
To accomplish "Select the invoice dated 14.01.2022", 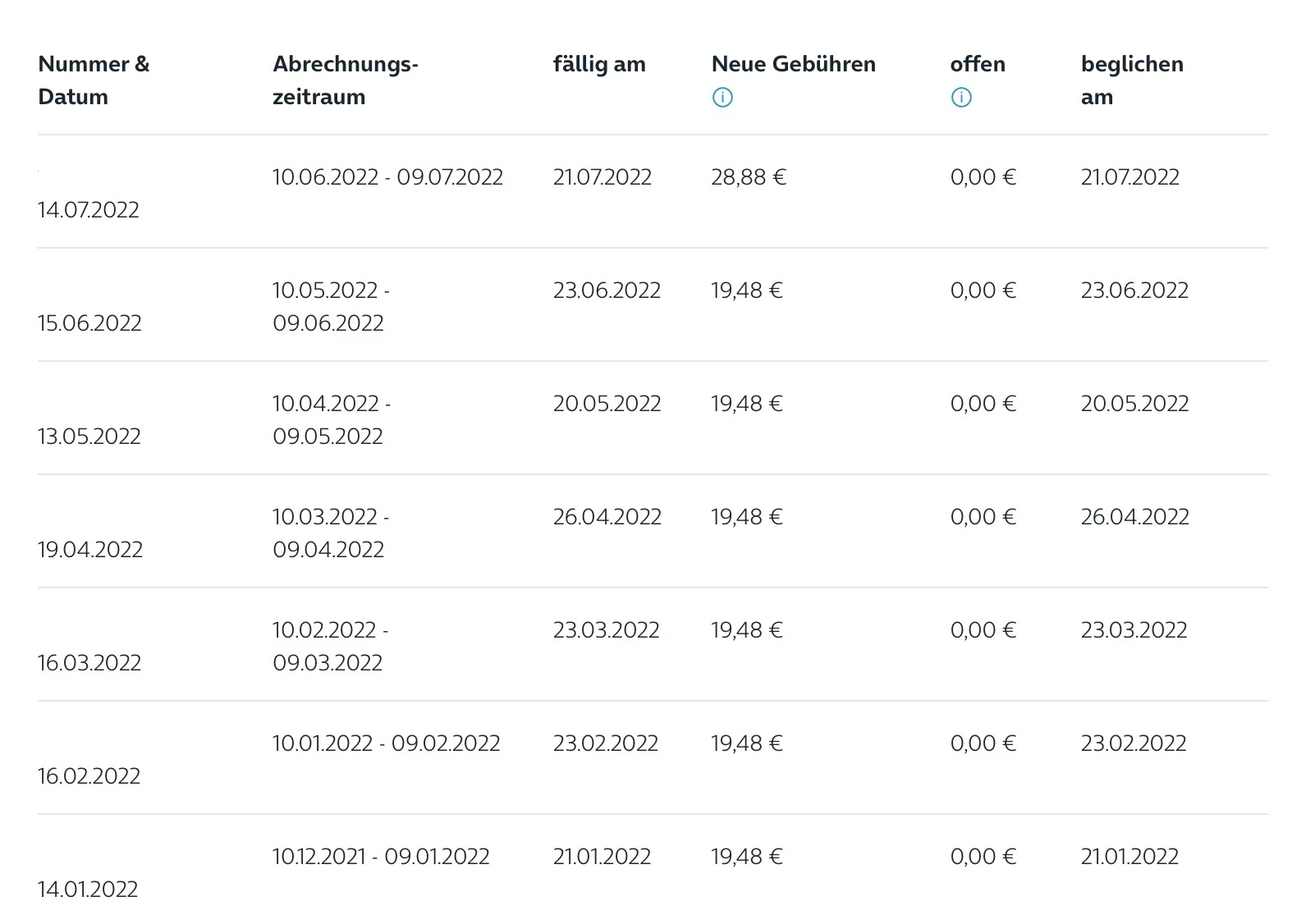I will click(x=88, y=890).
